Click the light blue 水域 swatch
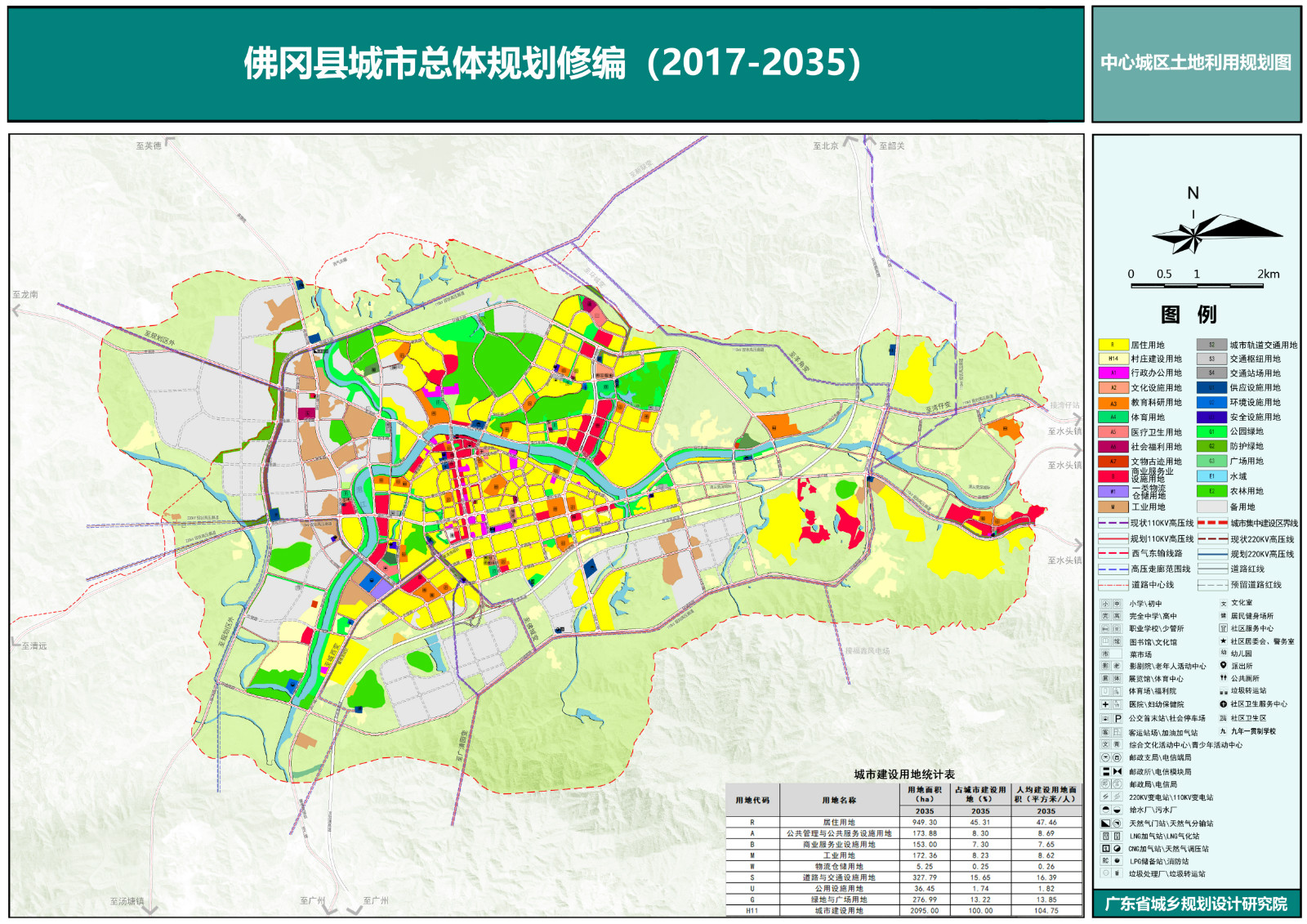 pyautogui.click(x=1211, y=475)
